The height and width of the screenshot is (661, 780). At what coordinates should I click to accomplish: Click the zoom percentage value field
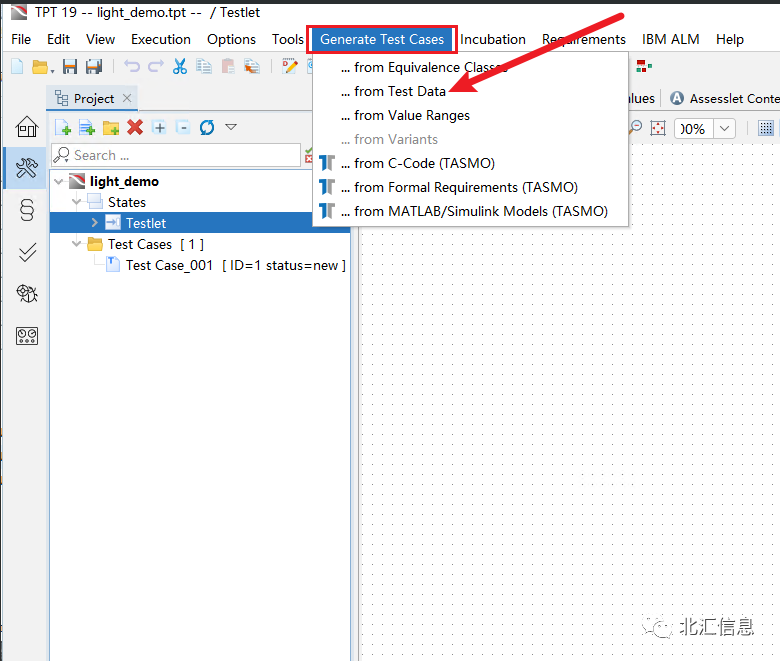693,129
